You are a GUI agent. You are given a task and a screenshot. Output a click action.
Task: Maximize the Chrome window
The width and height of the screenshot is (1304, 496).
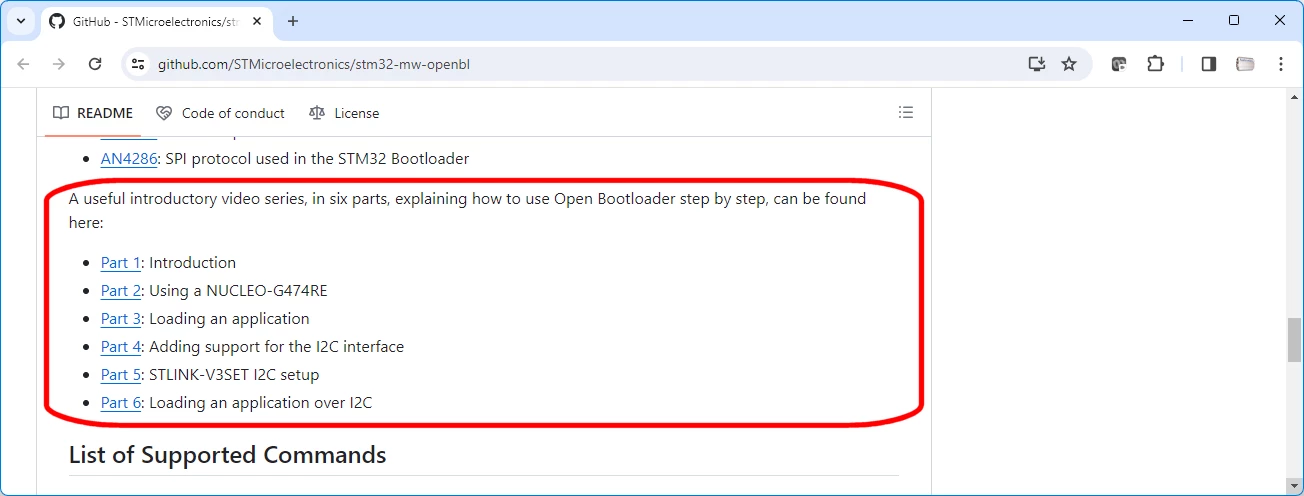click(1234, 20)
